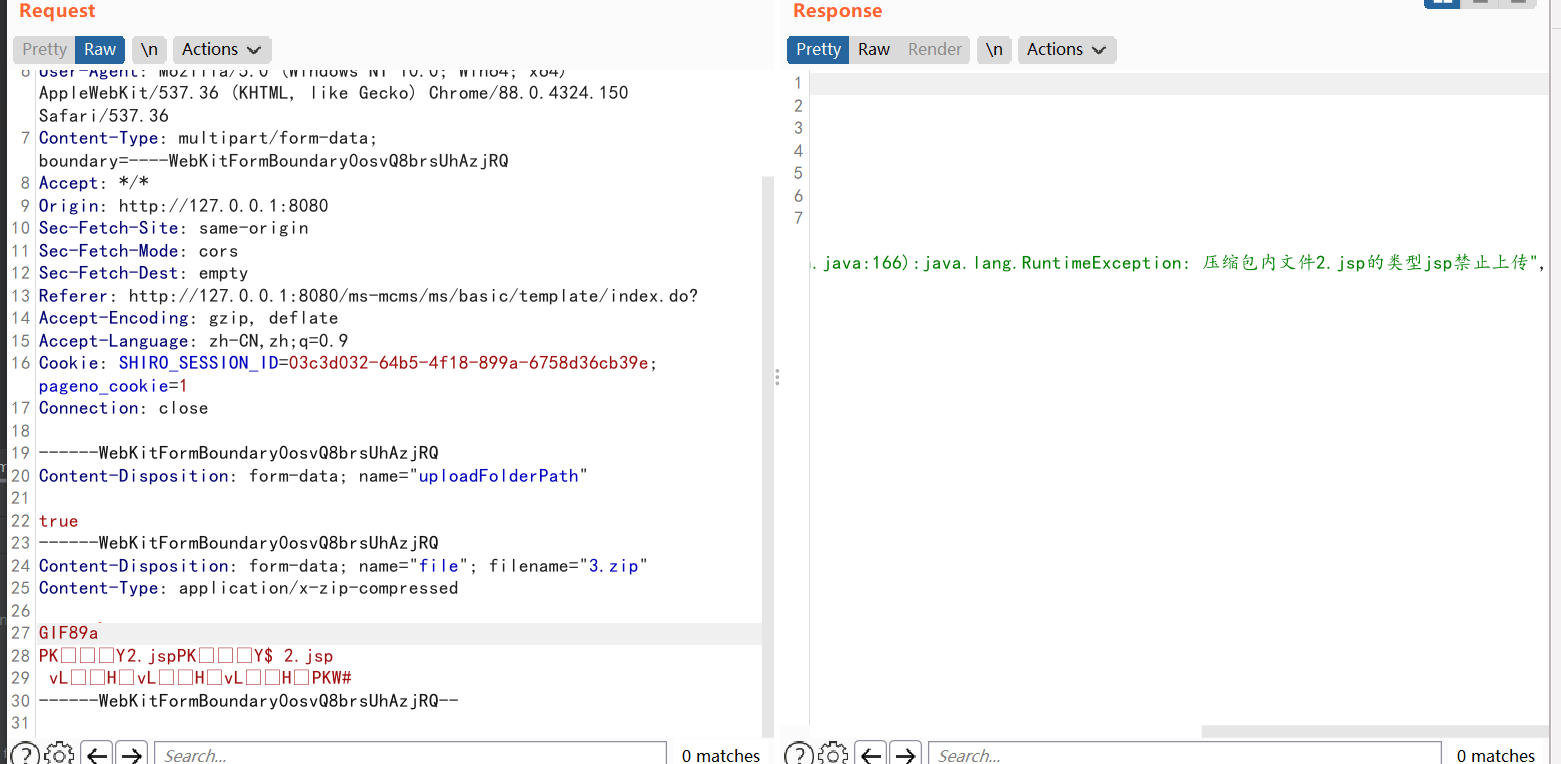
Task: Click the 'uploadFolderPath' parameter name
Action: point(498,476)
